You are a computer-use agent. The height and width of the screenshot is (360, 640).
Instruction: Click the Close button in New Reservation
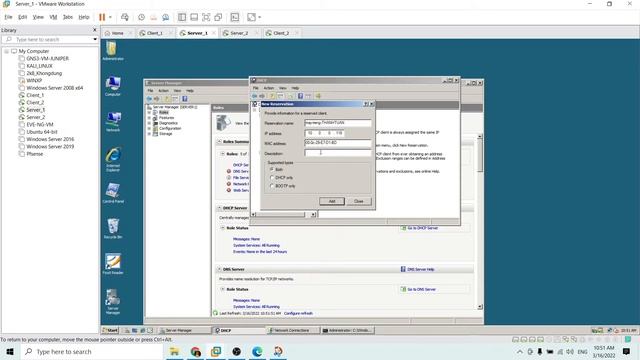359,201
